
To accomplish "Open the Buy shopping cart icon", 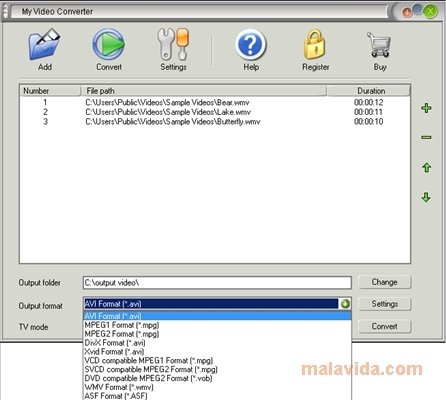I will pos(379,45).
